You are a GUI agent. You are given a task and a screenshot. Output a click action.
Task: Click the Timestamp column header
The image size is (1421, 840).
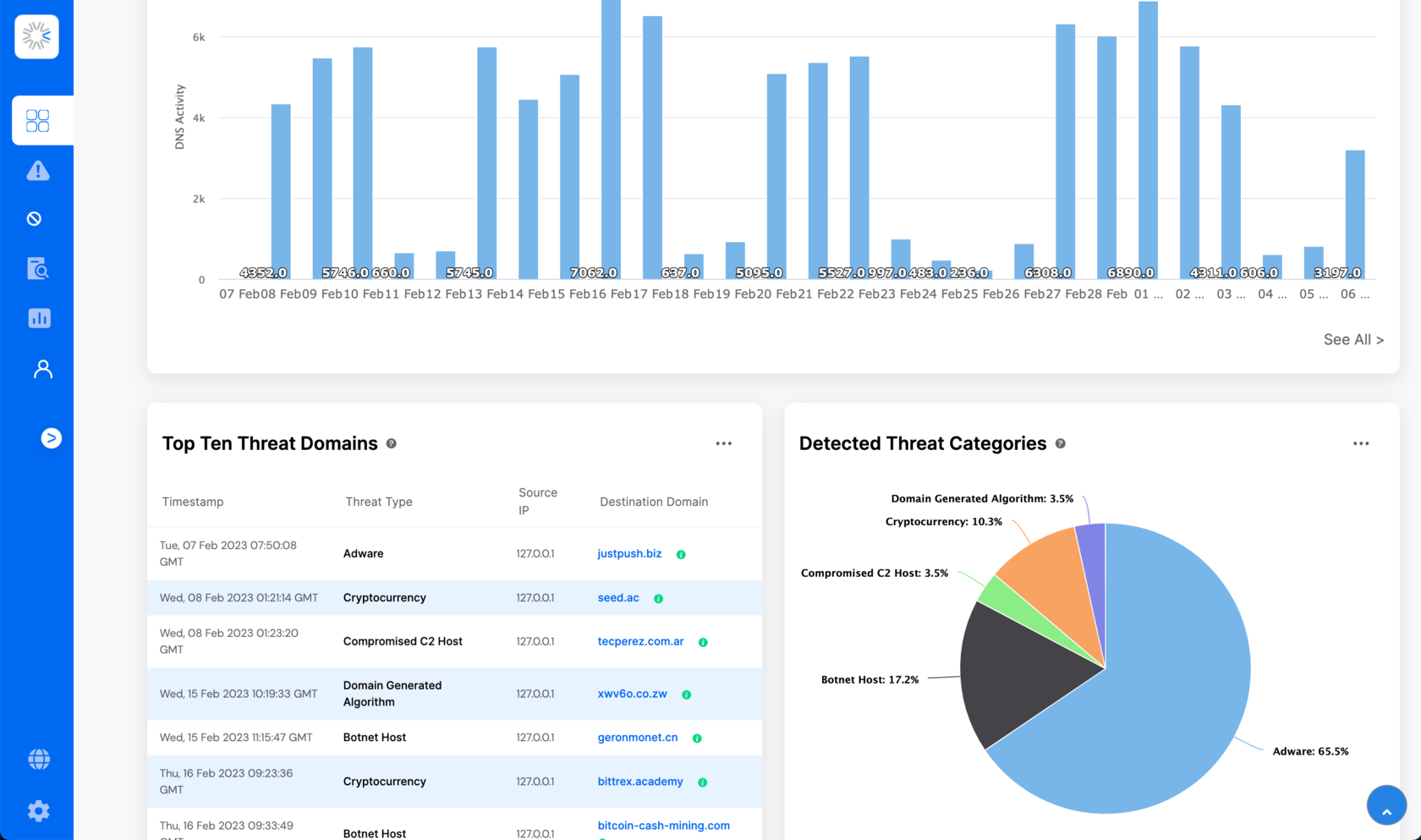pyautogui.click(x=193, y=502)
